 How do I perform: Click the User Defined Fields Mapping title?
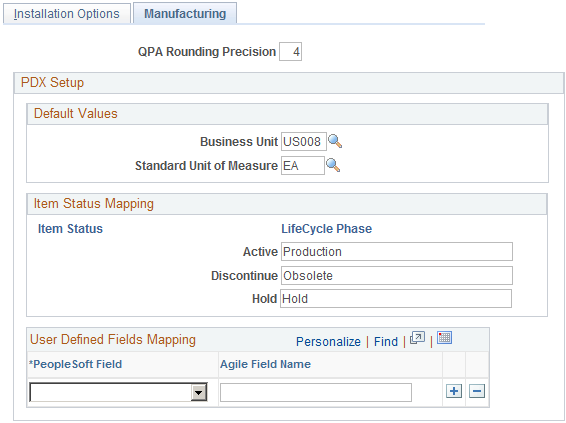pos(113,340)
